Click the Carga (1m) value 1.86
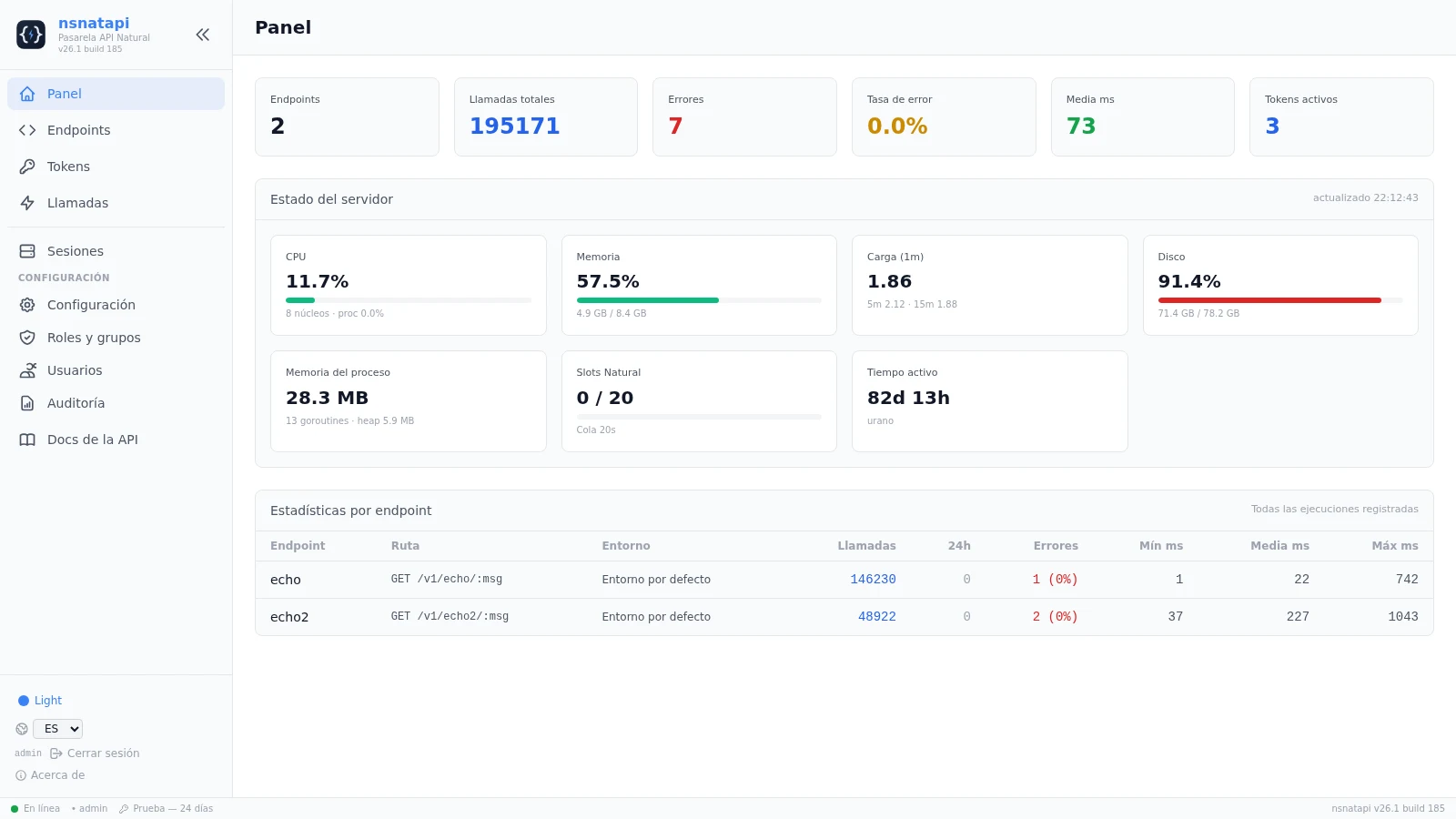The image size is (1456, 819). pyautogui.click(x=889, y=282)
